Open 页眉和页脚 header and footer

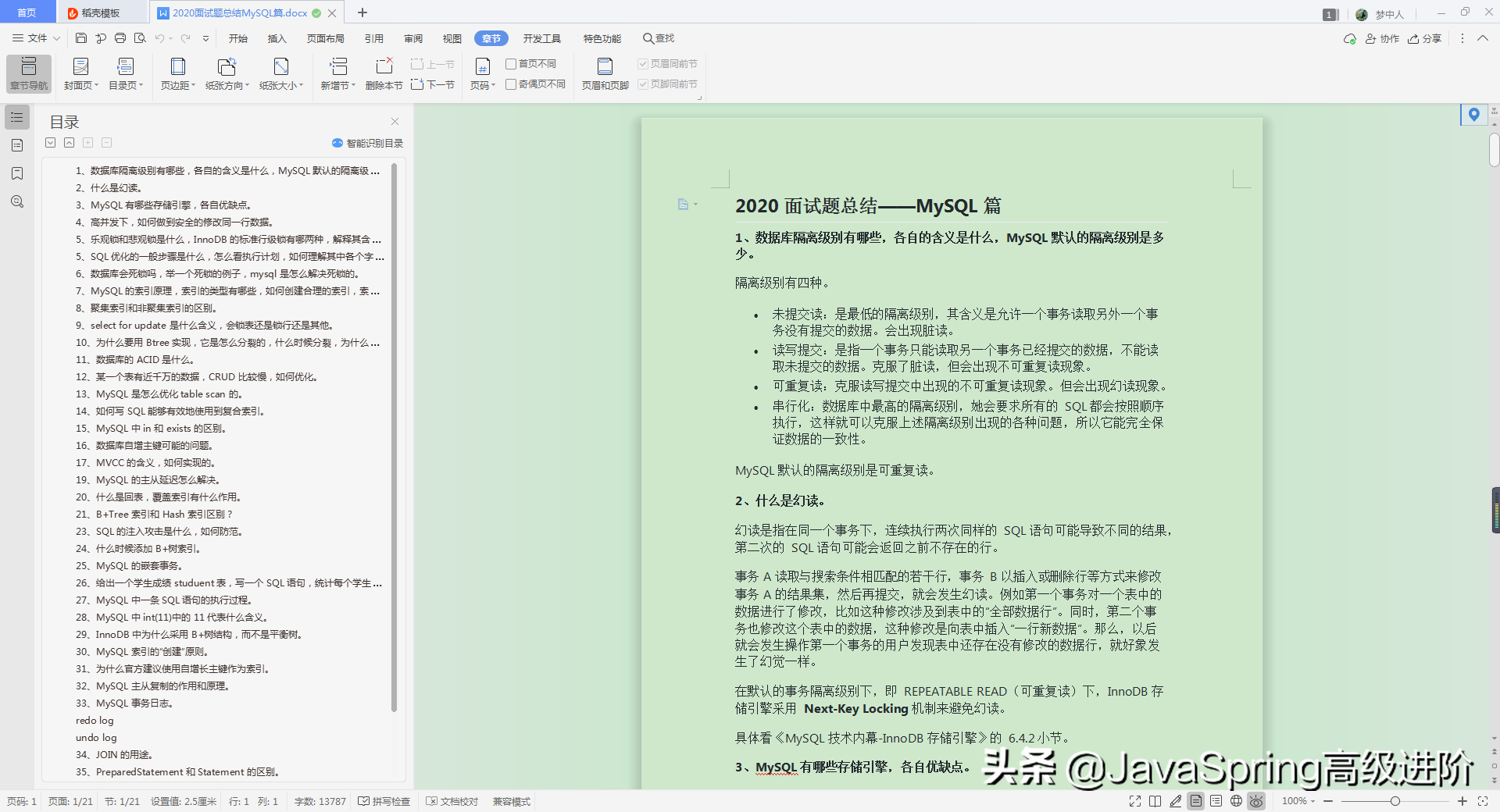tap(605, 73)
